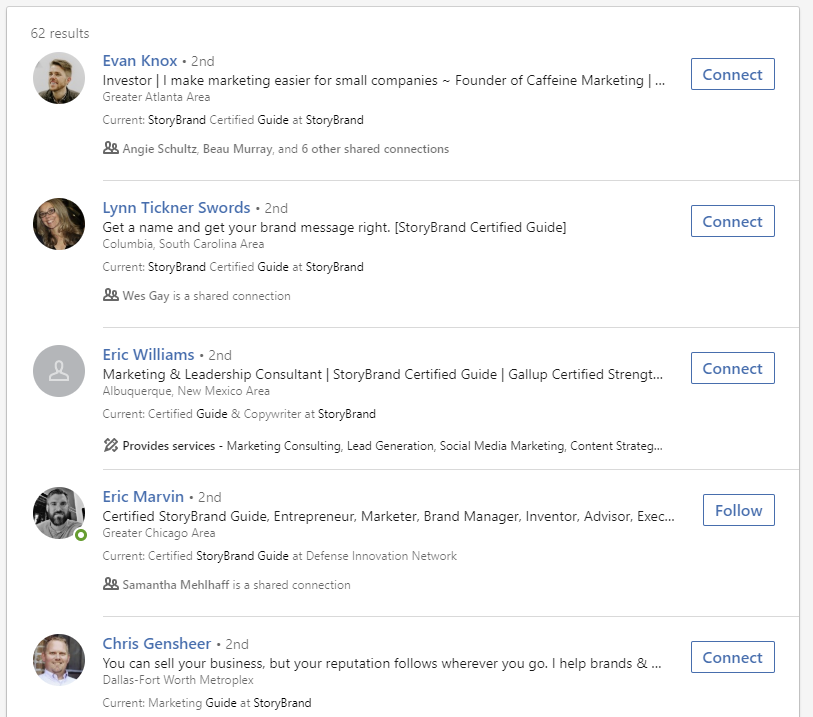Open the Lynn Tickner Swords name link

[176, 208]
